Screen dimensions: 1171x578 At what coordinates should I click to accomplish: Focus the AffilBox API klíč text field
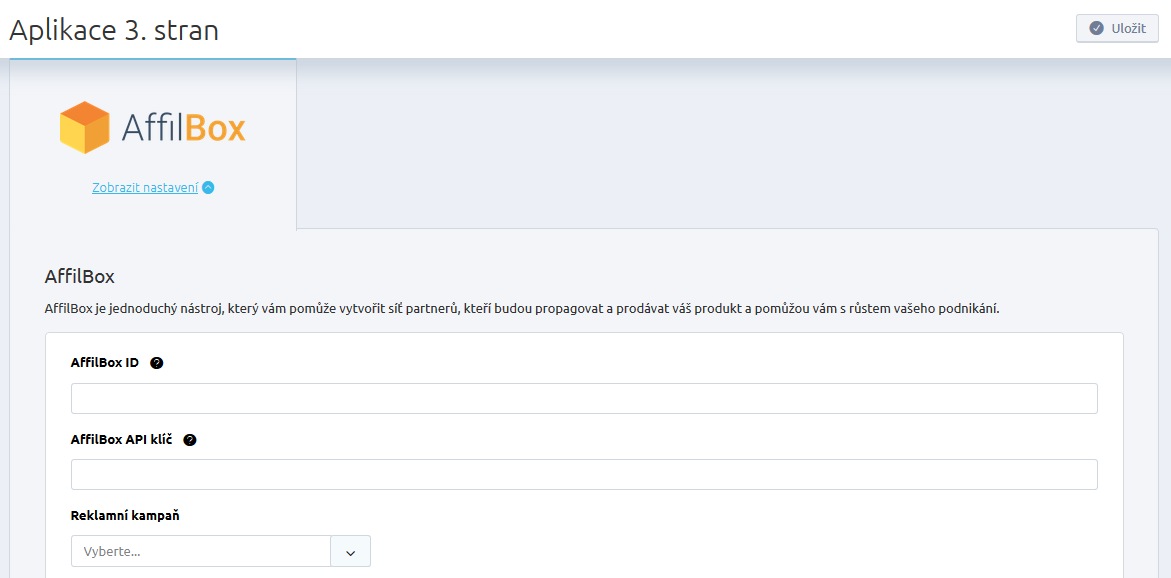584,474
